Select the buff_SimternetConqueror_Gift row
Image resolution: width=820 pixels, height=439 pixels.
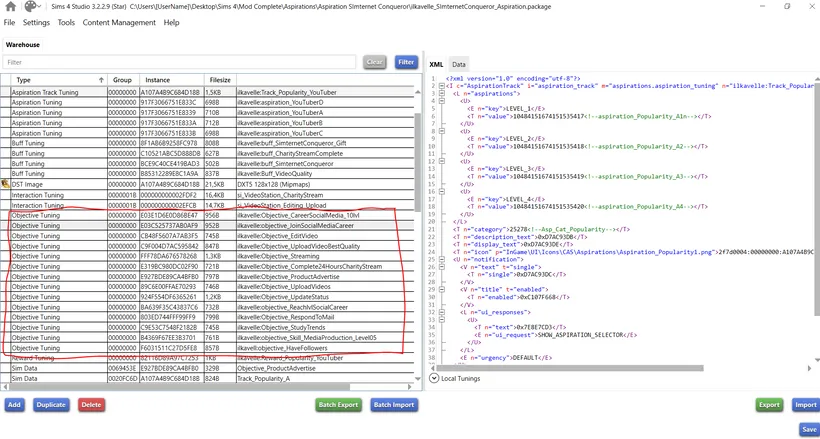click(x=208, y=143)
